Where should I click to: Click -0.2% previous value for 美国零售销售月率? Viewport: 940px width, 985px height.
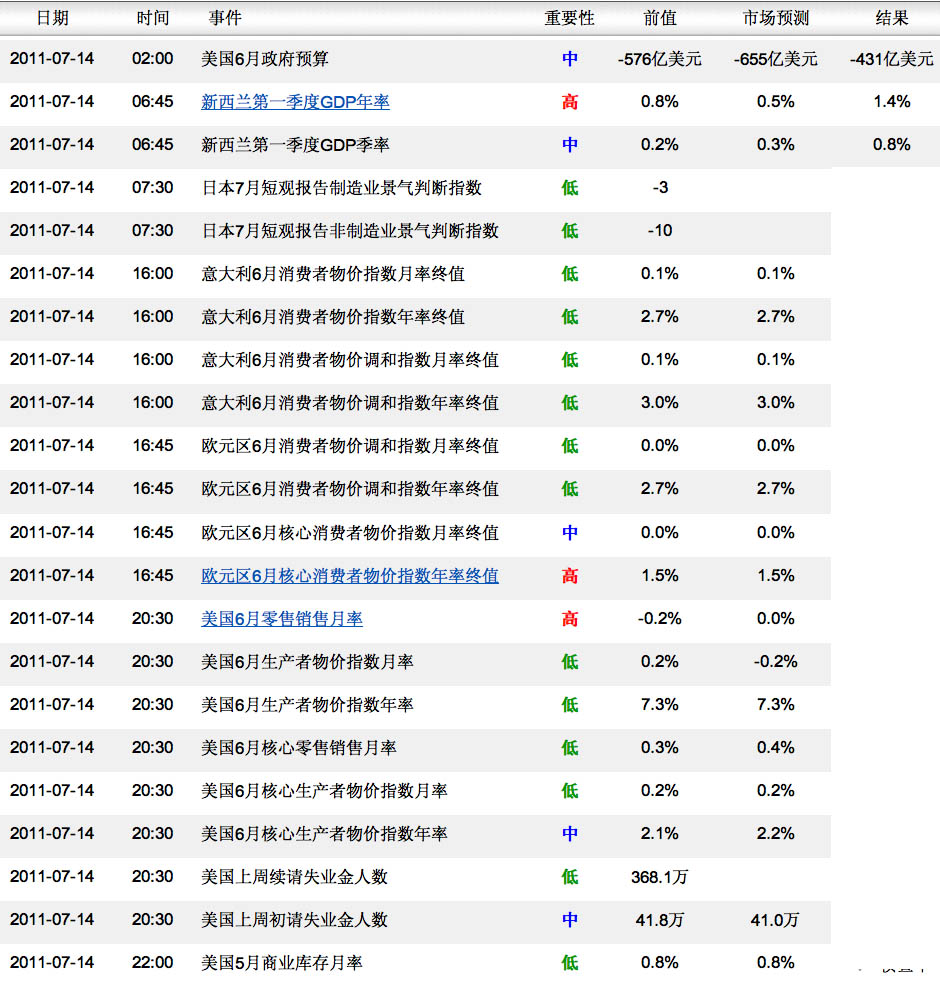(x=660, y=619)
